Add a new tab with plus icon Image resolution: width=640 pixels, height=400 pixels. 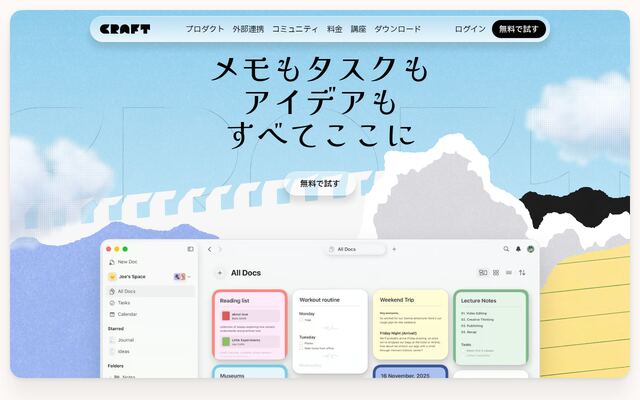click(x=394, y=249)
